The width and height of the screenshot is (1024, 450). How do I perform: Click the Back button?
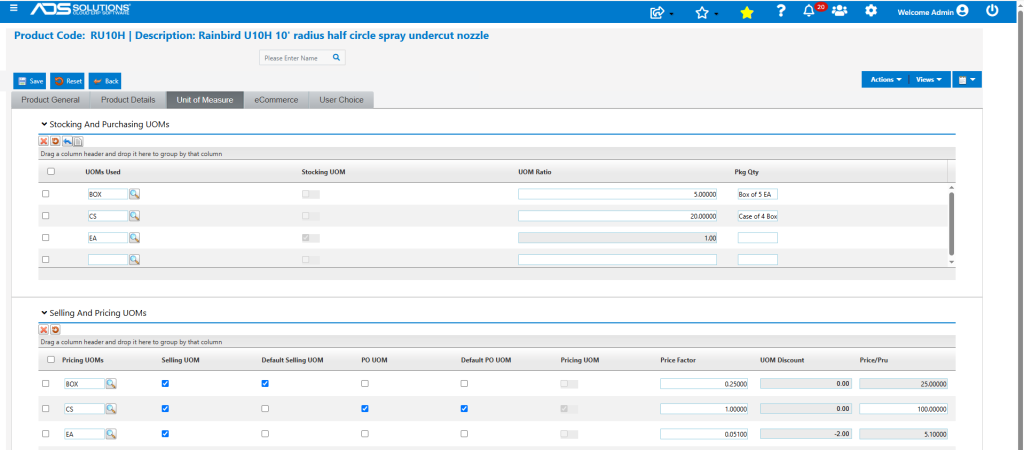pos(105,81)
